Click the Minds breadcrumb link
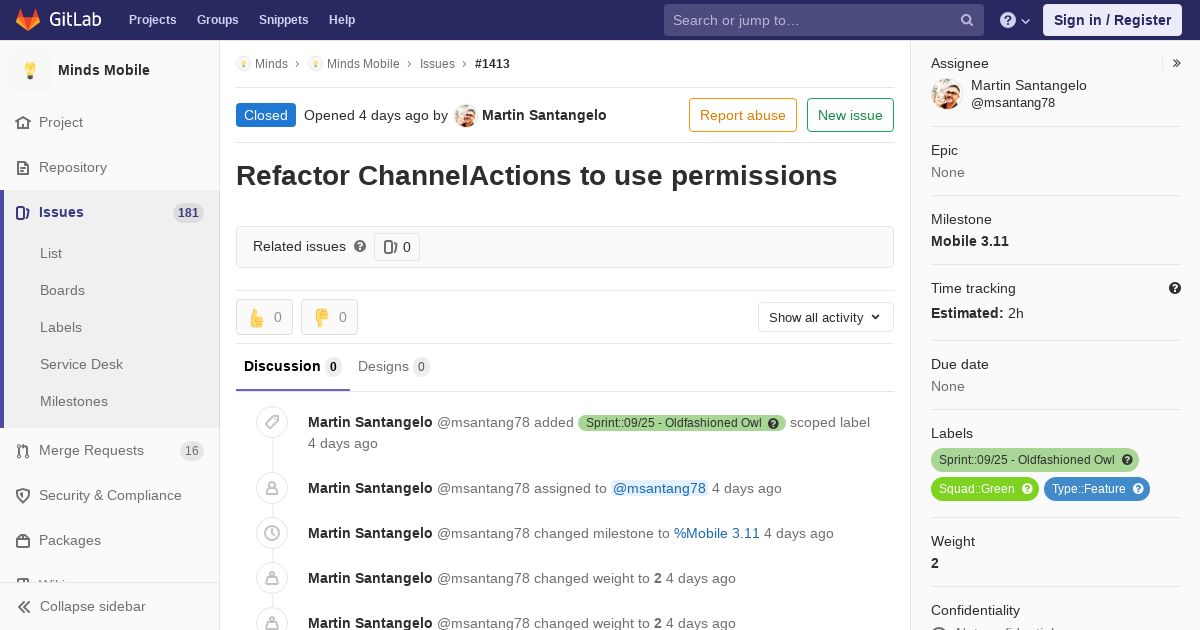 [x=271, y=63]
